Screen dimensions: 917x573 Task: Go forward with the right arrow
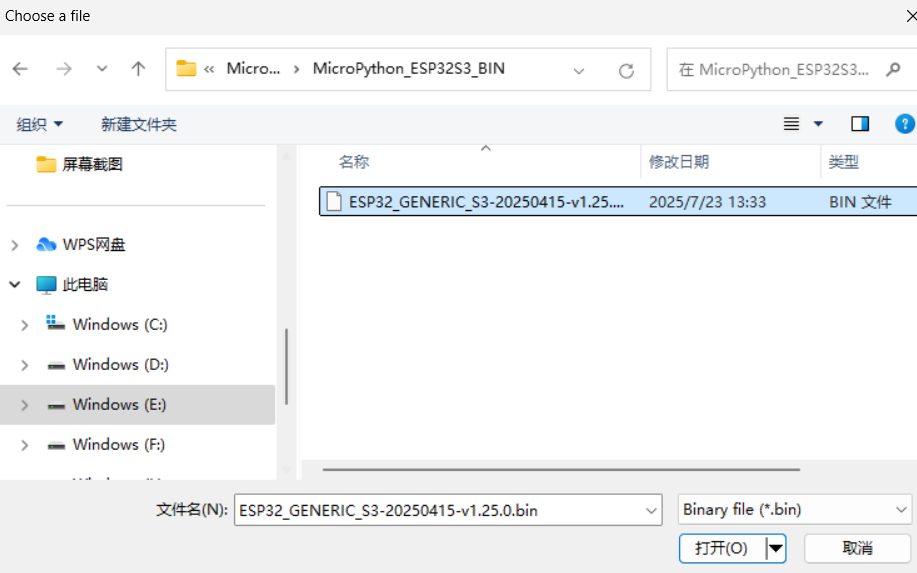(64, 69)
